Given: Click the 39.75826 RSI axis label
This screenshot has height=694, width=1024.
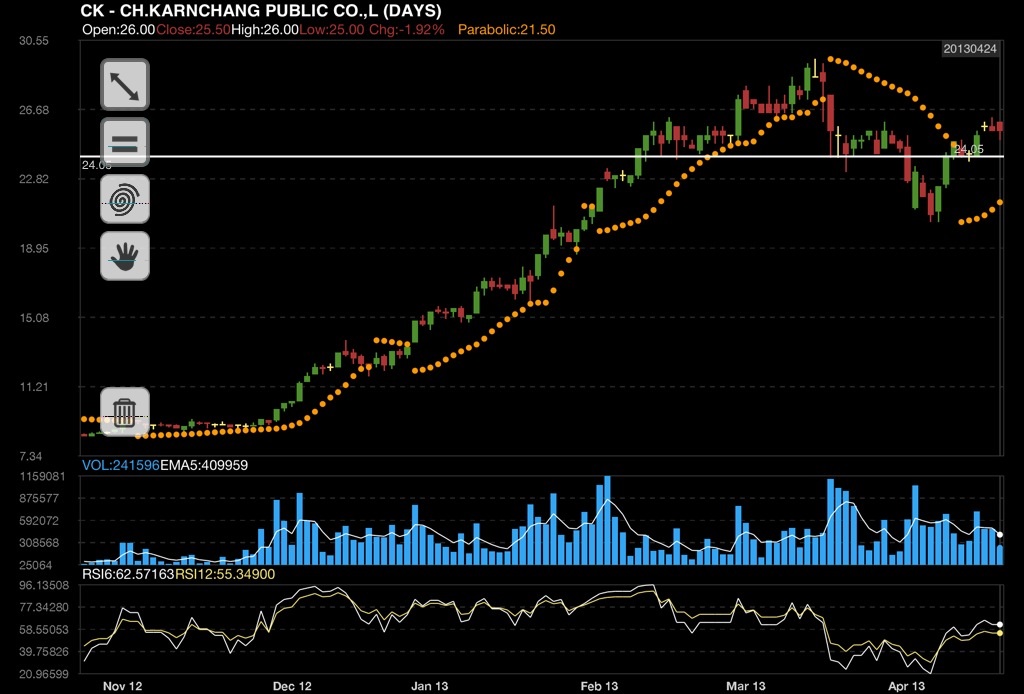Looking at the screenshot, I should click(x=44, y=652).
